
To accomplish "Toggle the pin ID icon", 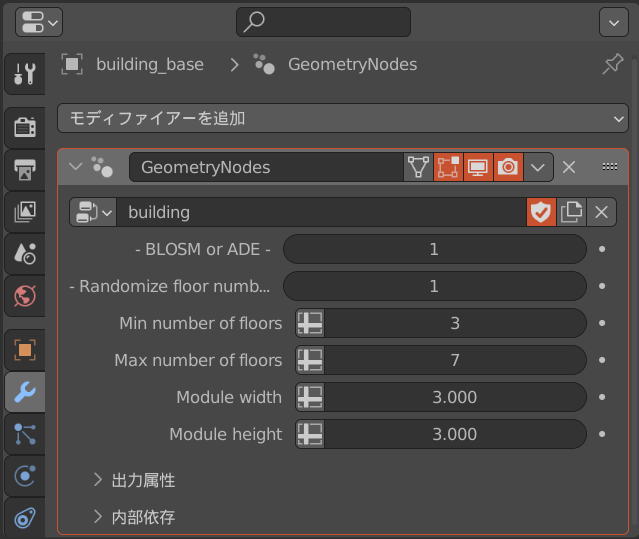I will [x=613, y=64].
